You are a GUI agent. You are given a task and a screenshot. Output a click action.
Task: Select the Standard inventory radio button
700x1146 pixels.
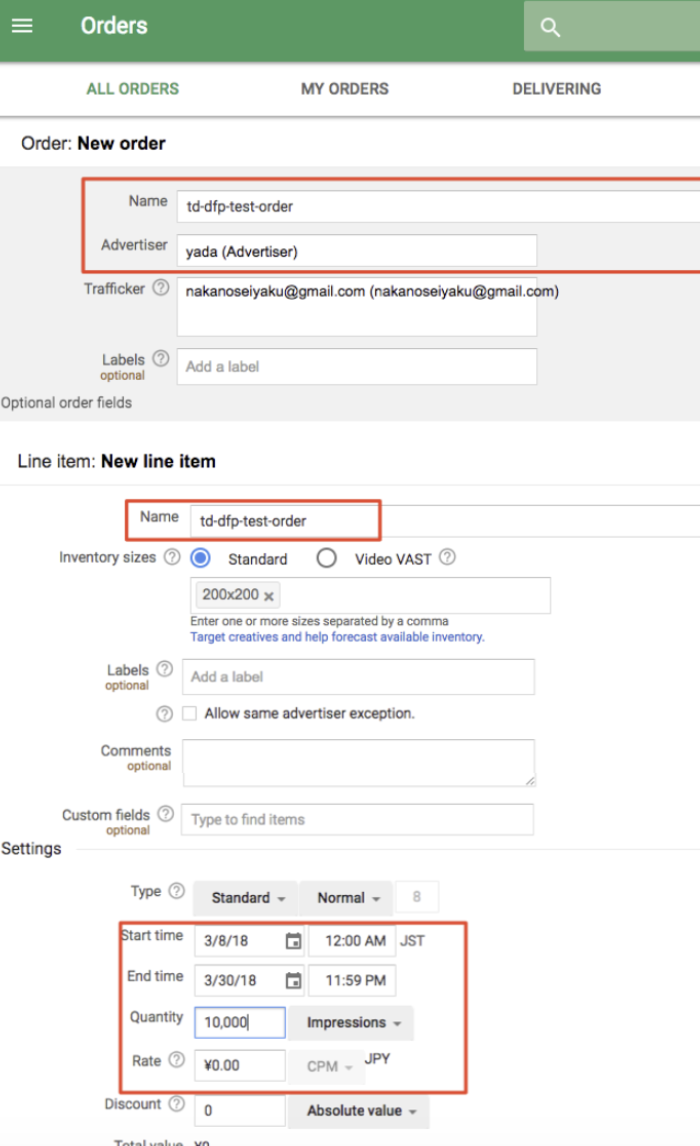point(200,559)
